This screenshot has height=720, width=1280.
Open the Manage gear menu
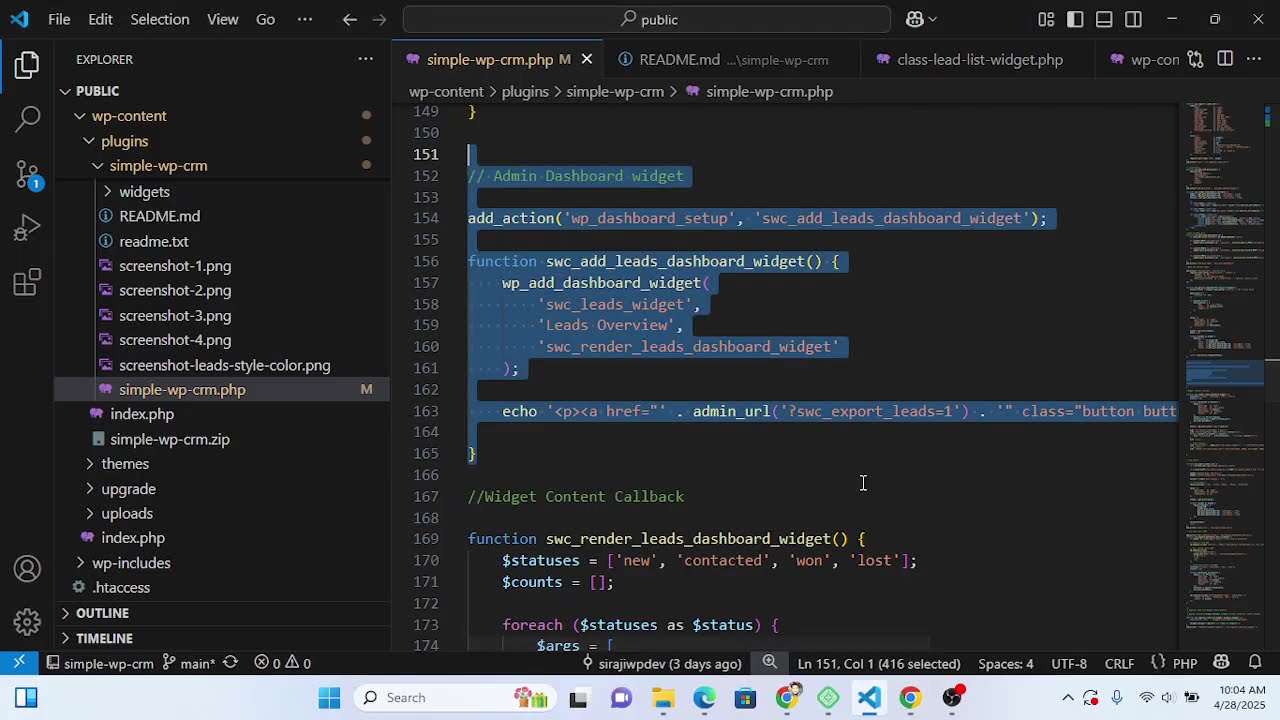[x=27, y=623]
